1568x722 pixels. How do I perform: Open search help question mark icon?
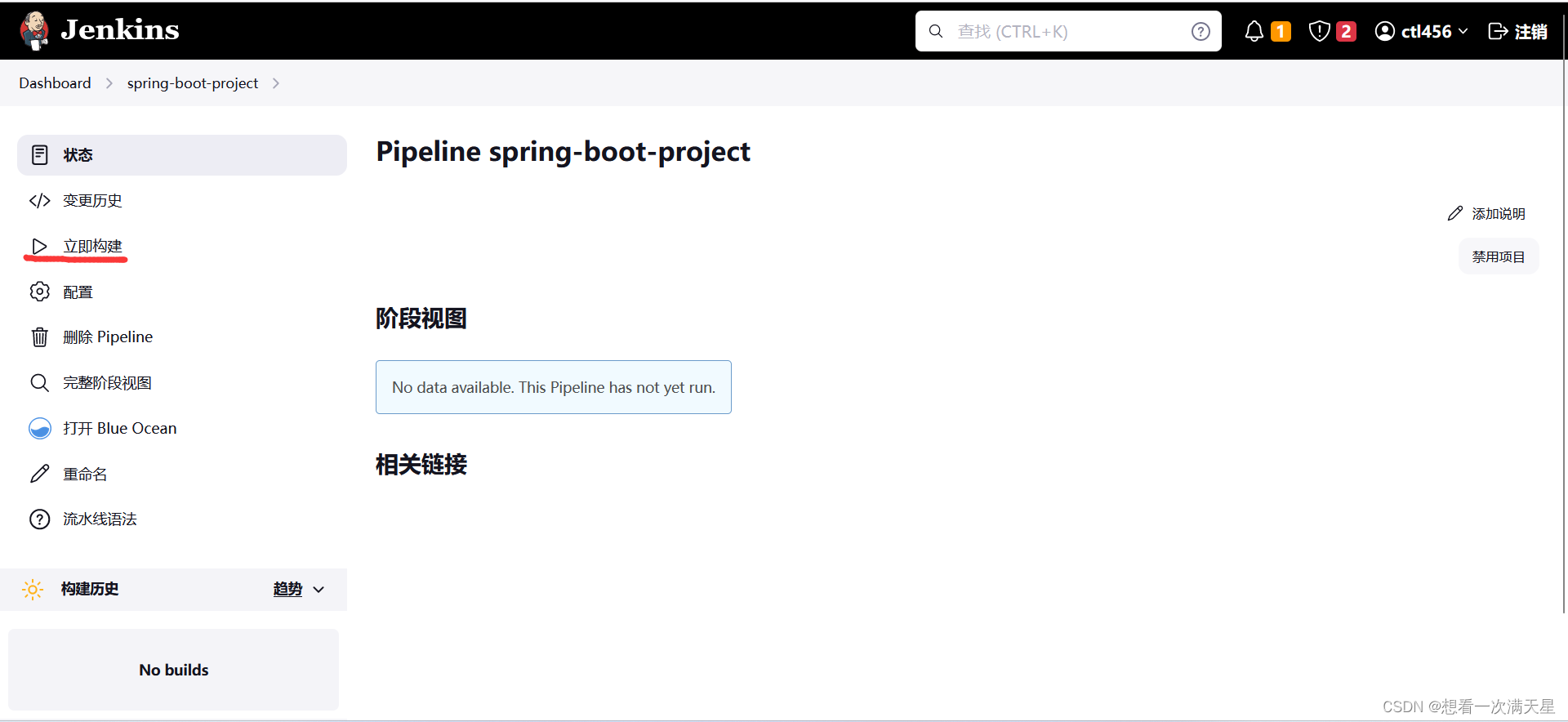(1200, 31)
